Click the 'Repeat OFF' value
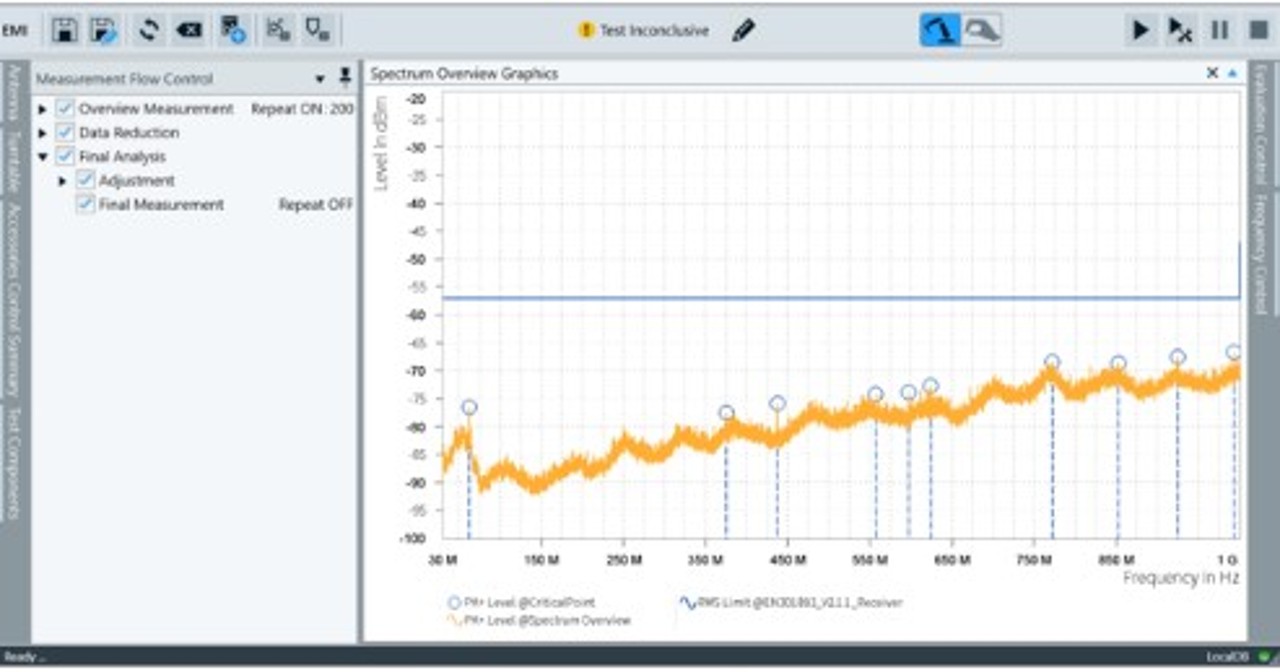 (x=315, y=204)
